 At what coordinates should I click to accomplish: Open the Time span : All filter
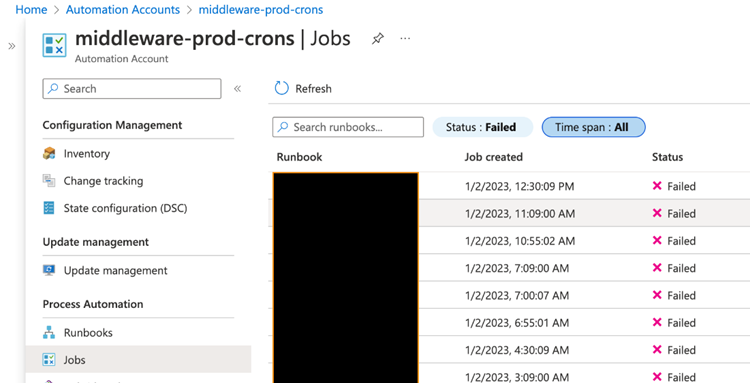click(x=594, y=127)
